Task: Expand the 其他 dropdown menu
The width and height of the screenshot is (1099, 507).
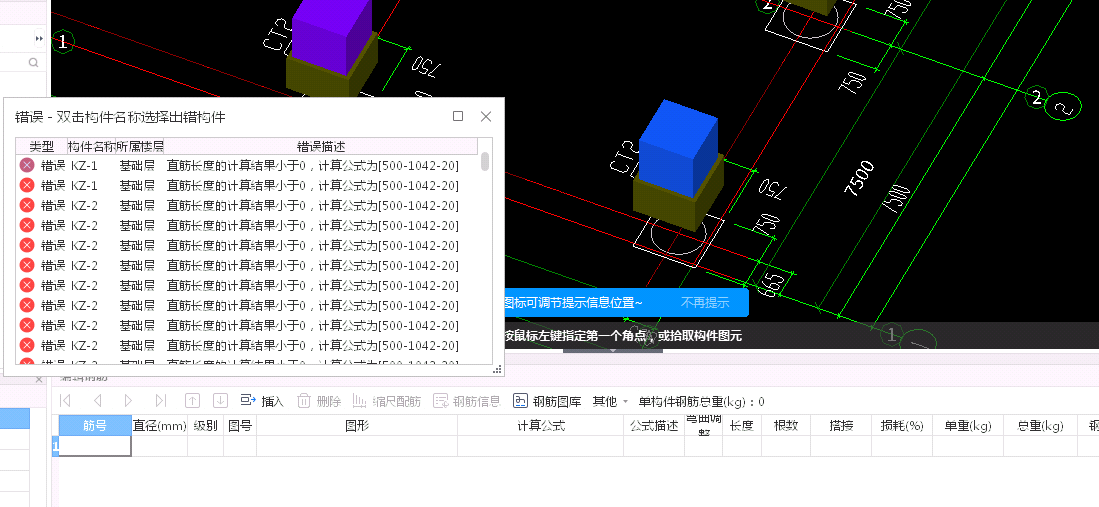Action: coord(610,401)
